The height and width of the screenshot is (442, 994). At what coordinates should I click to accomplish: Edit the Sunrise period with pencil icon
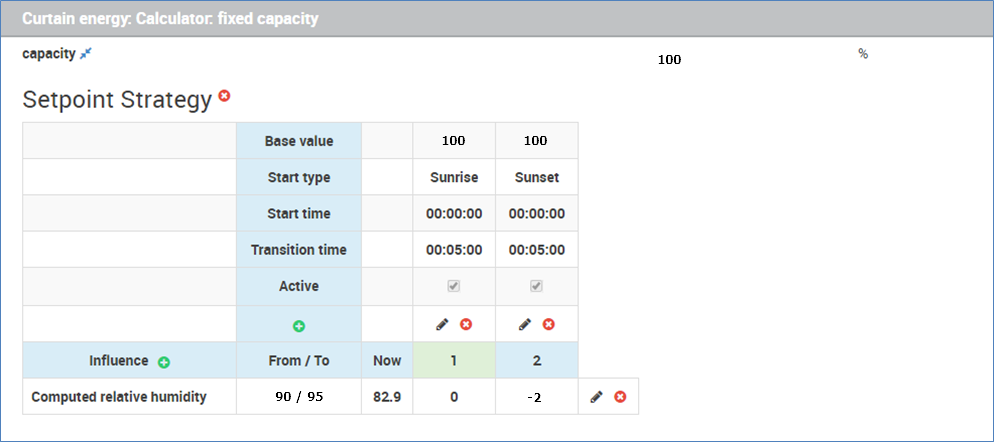(442, 324)
